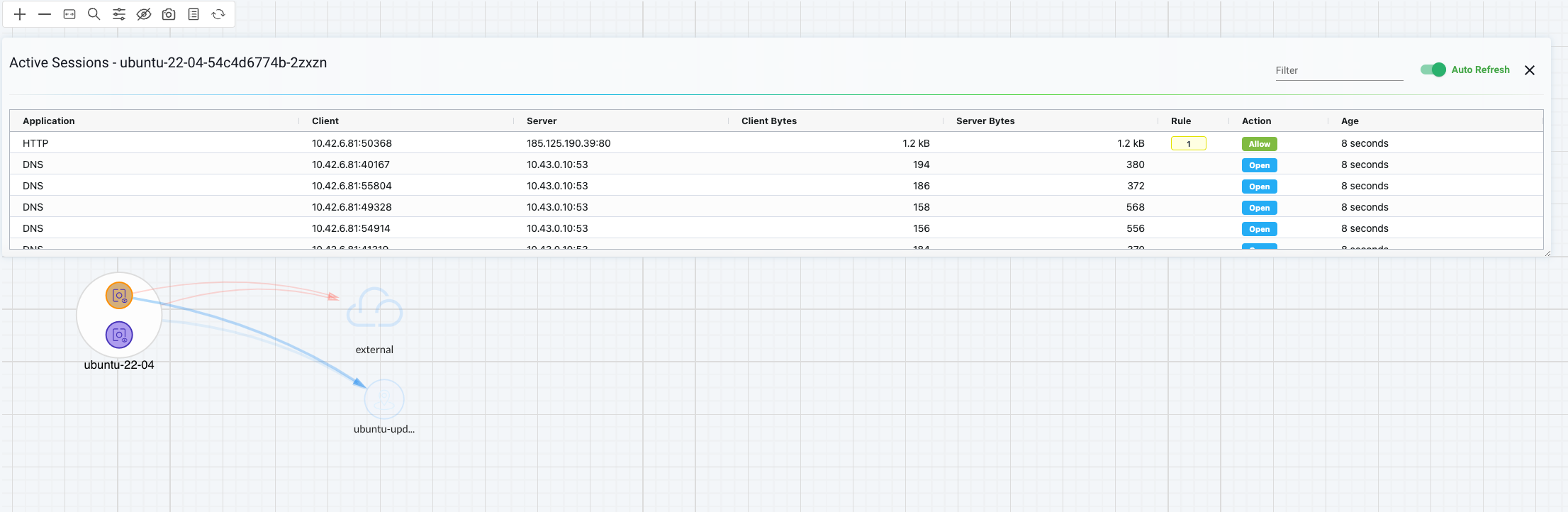
Task: Close the Active Sessions panel
Action: point(1530,70)
